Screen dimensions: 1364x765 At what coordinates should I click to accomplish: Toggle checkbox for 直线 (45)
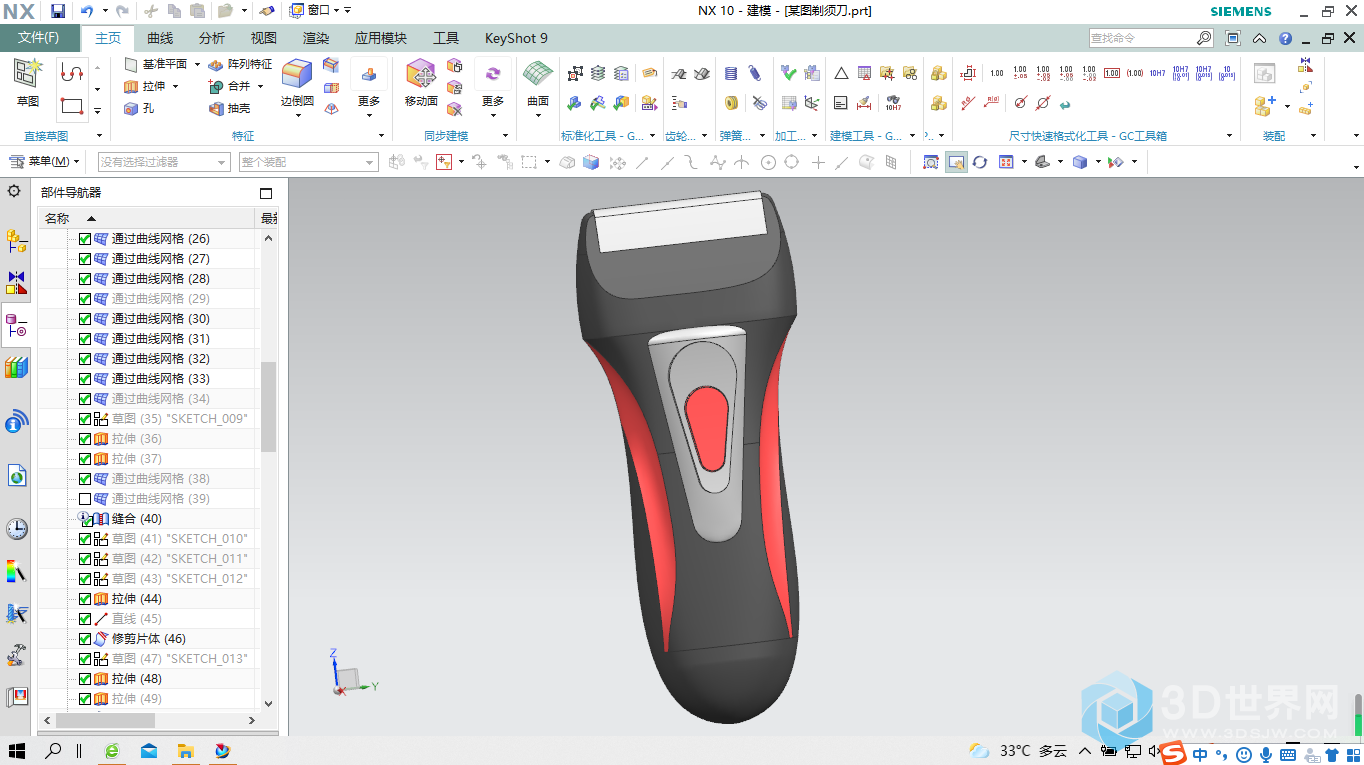coord(85,619)
